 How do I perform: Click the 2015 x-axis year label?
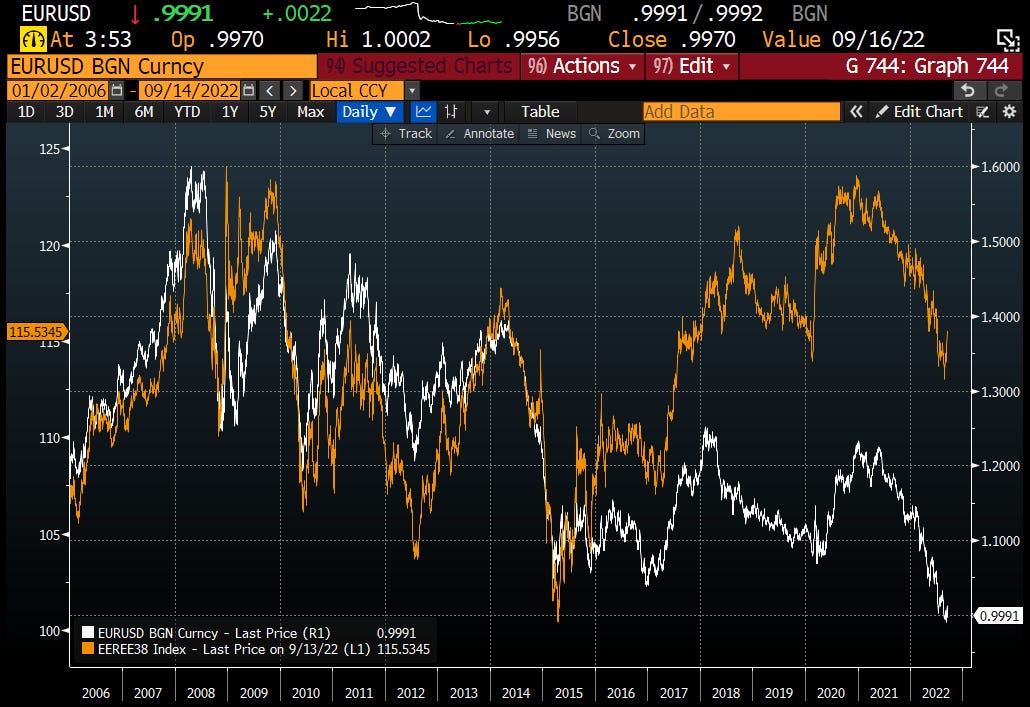pos(568,693)
